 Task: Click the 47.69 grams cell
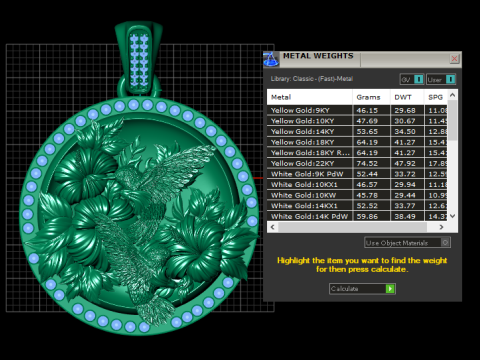click(x=371, y=121)
